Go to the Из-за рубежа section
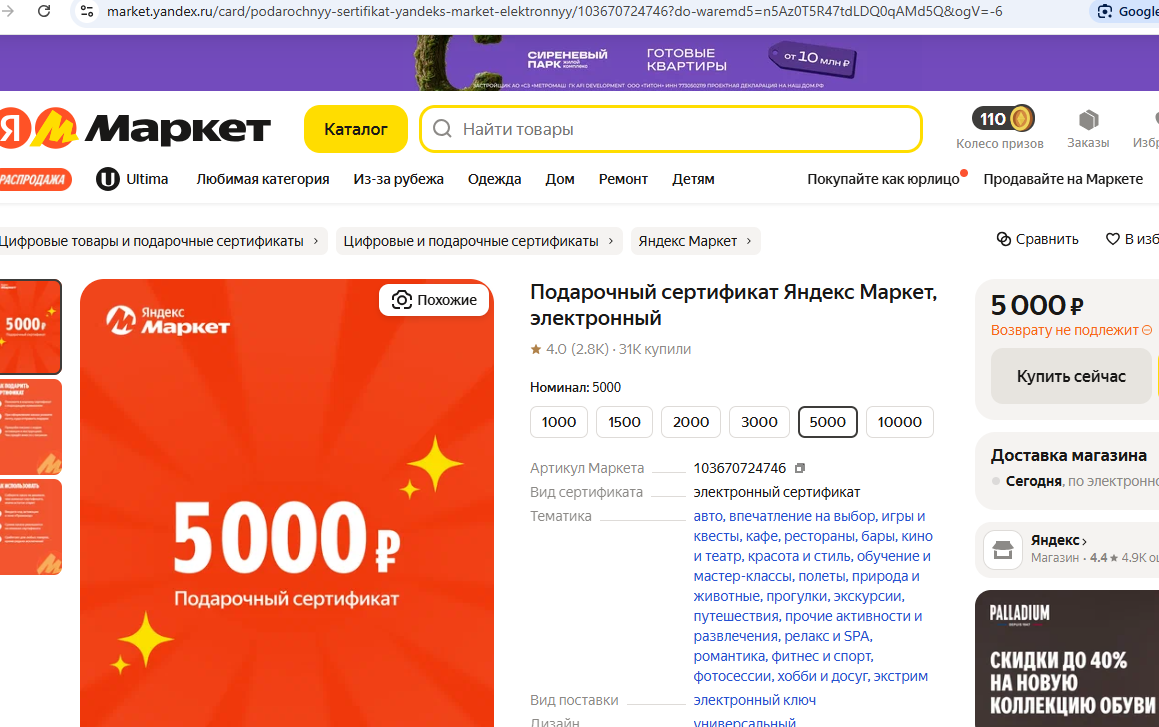The image size is (1159, 727). [x=398, y=179]
